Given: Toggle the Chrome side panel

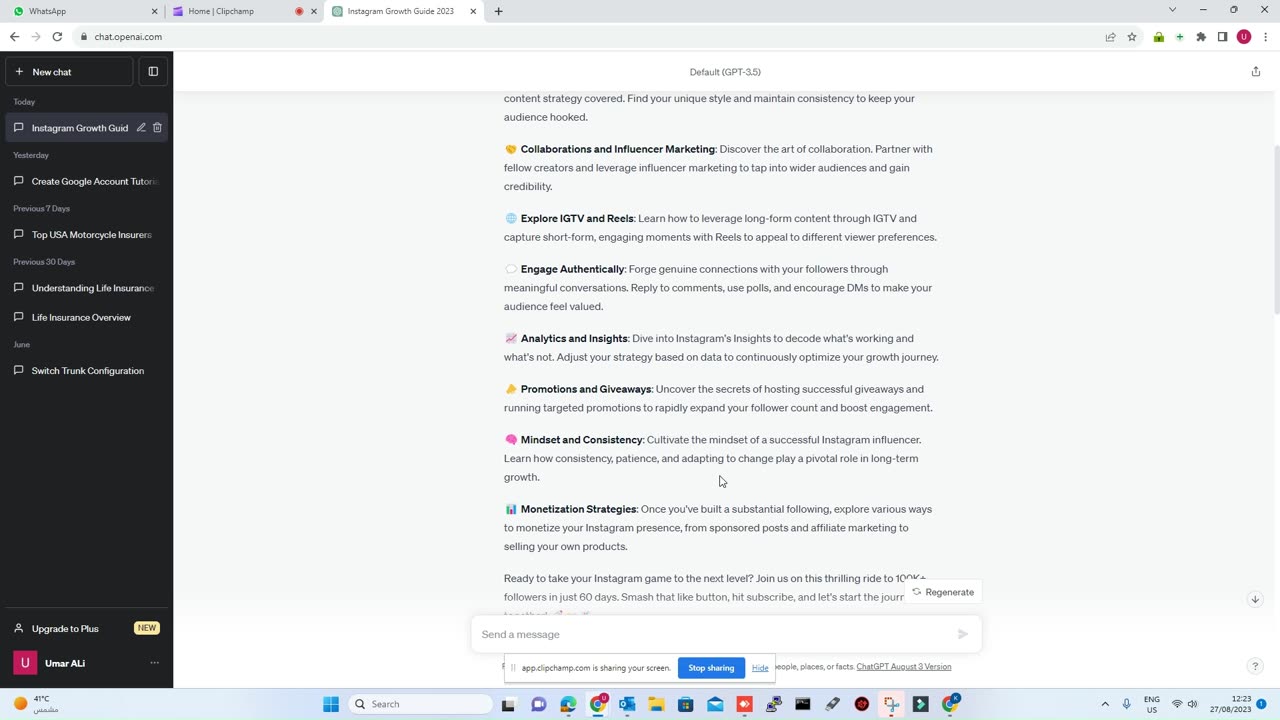Looking at the screenshot, I should pyautogui.click(x=1222, y=37).
